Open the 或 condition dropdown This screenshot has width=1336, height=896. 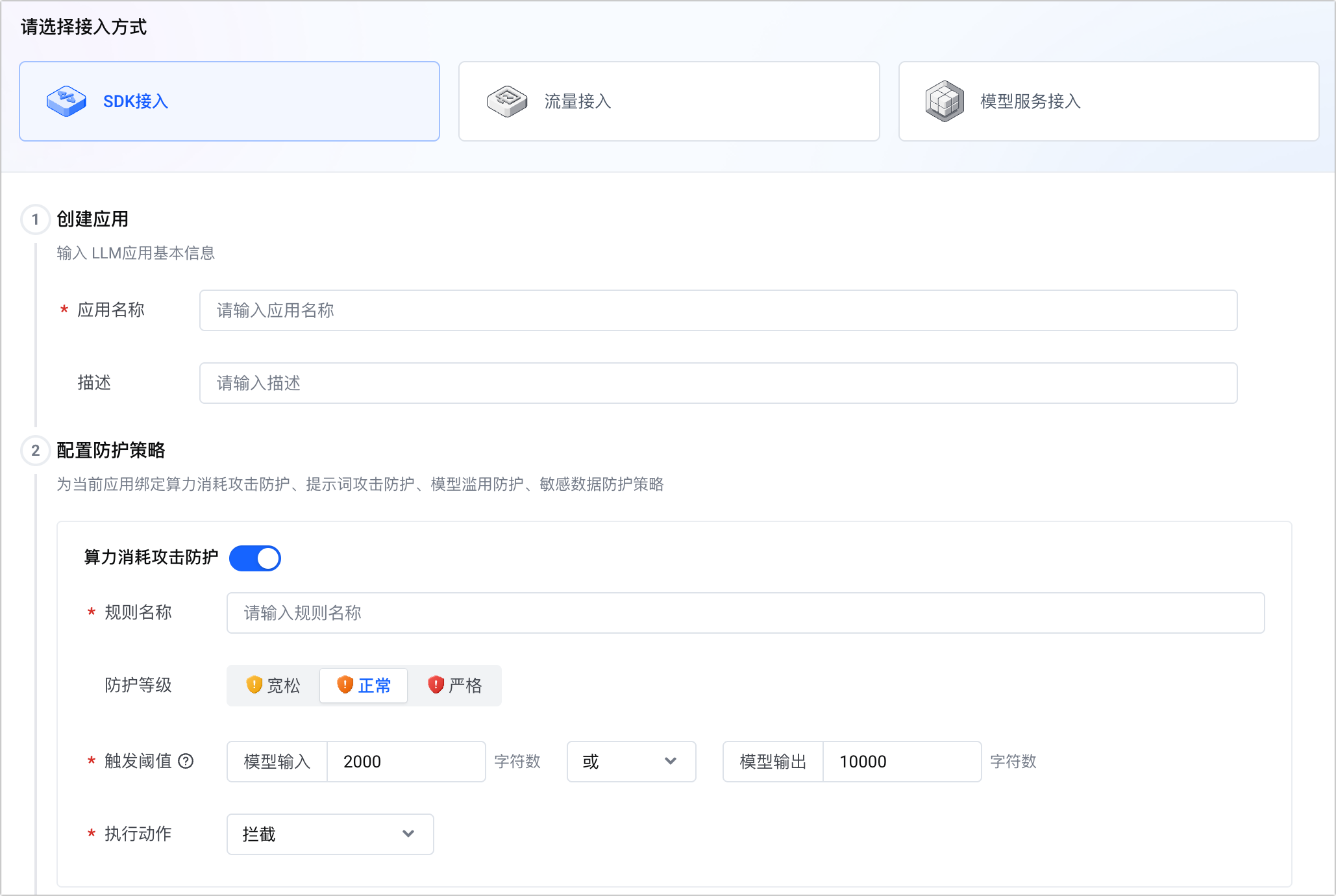point(630,762)
